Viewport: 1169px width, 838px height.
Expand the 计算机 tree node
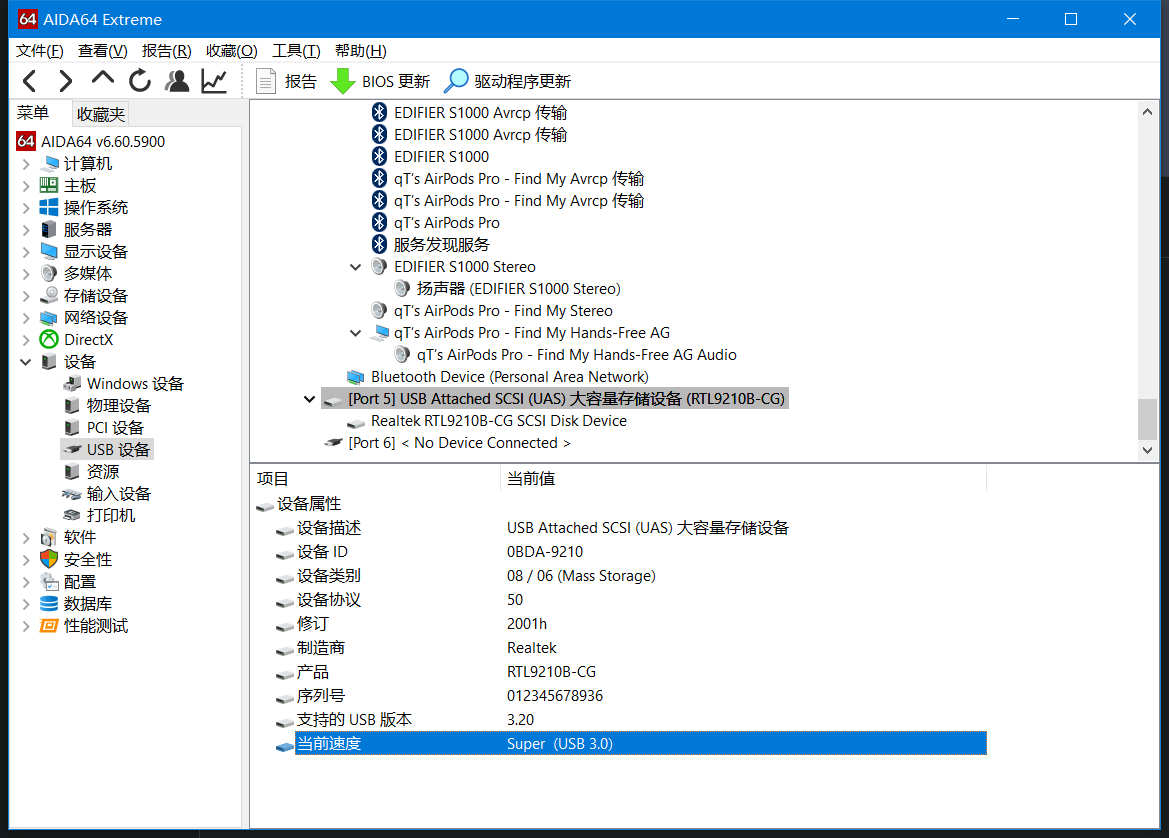[26, 164]
